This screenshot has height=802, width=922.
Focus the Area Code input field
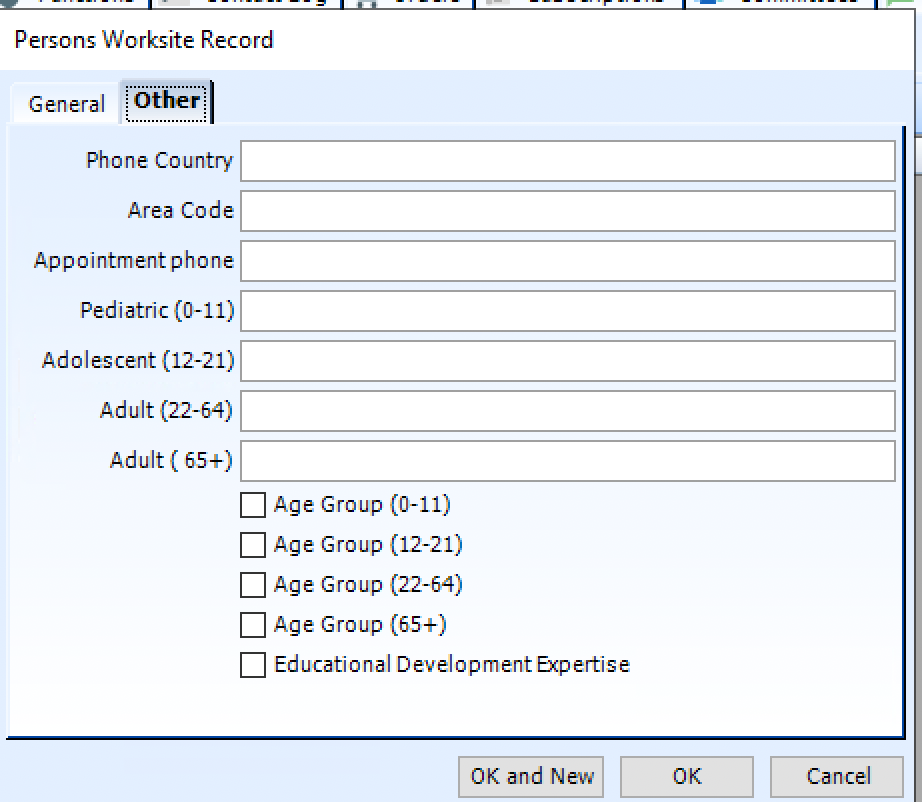[567, 210]
